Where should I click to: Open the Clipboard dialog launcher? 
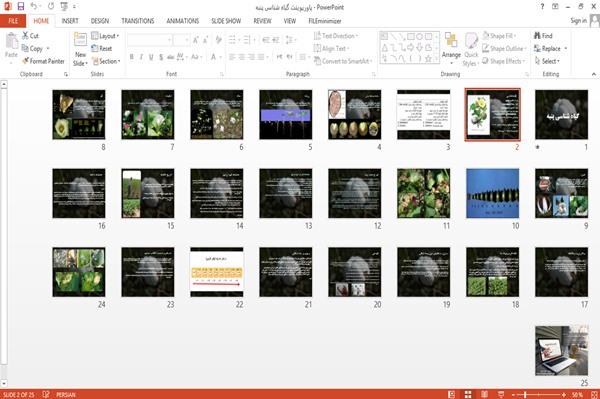pyautogui.click(x=66, y=74)
